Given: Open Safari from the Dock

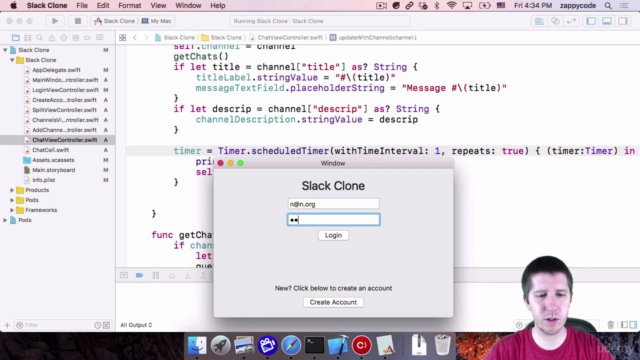Looking at the screenshot, I should coord(291,345).
